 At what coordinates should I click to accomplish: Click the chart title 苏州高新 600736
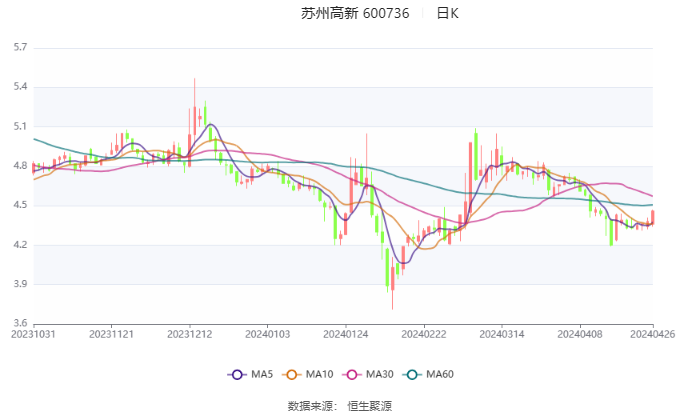coord(355,13)
